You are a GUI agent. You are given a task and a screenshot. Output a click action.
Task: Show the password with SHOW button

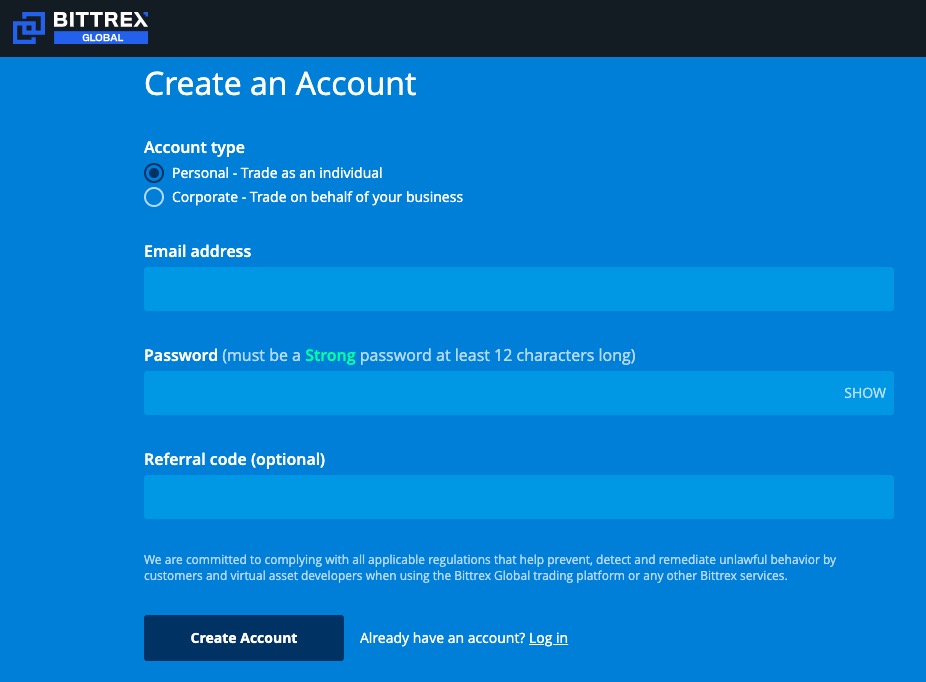(865, 393)
